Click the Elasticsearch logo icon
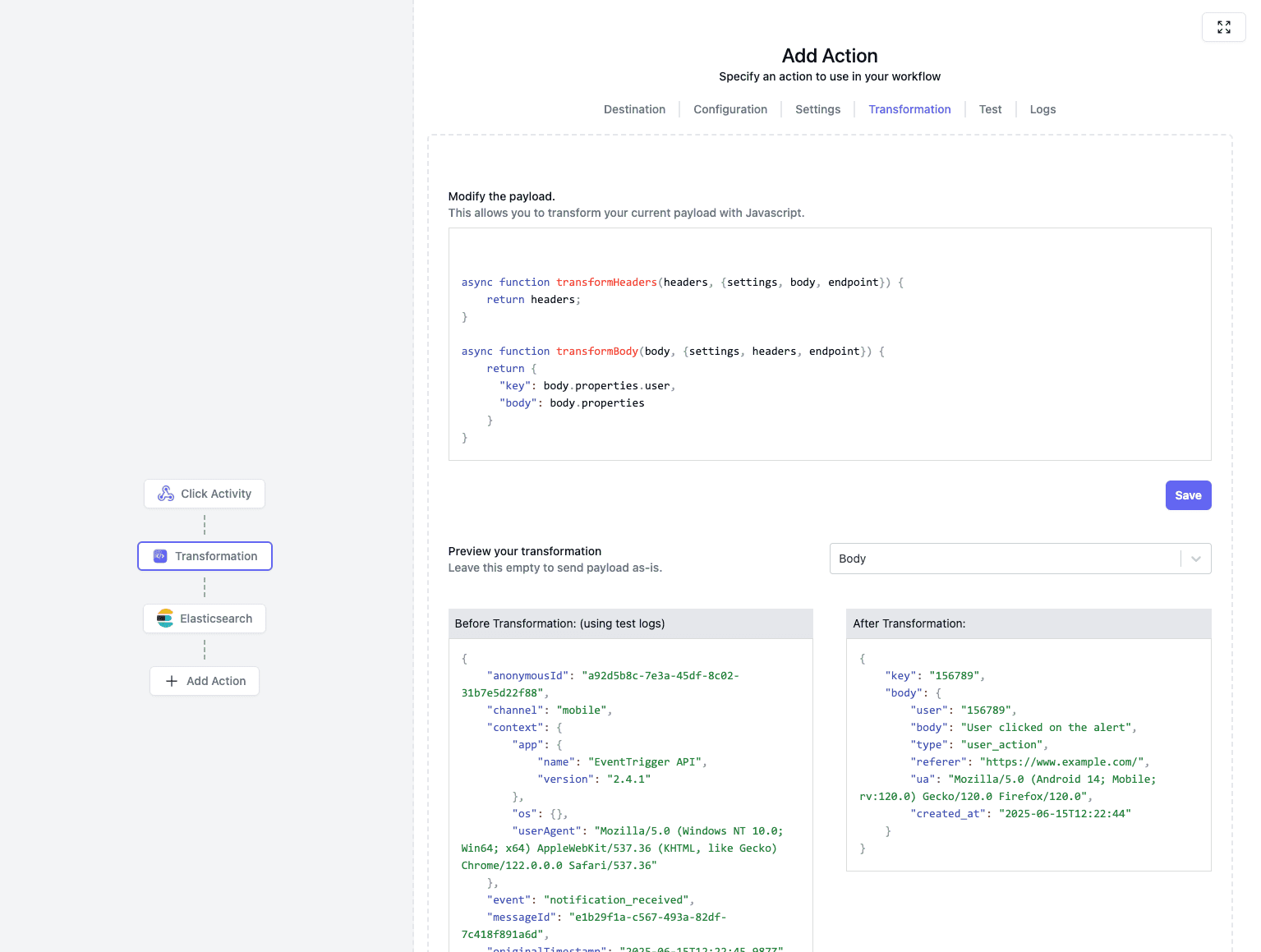This screenshot has height=952, width=1261. [x=165, y=619]
